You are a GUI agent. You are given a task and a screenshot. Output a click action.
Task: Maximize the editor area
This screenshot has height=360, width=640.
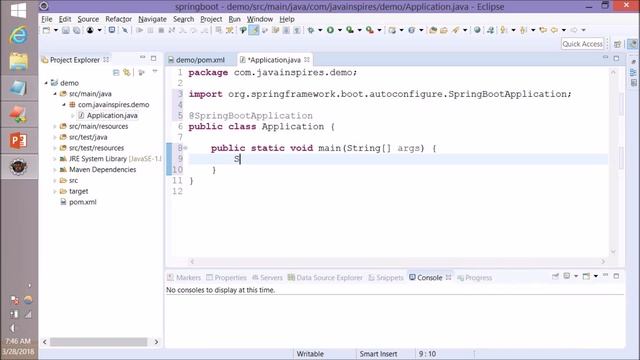tap(616, 58)
